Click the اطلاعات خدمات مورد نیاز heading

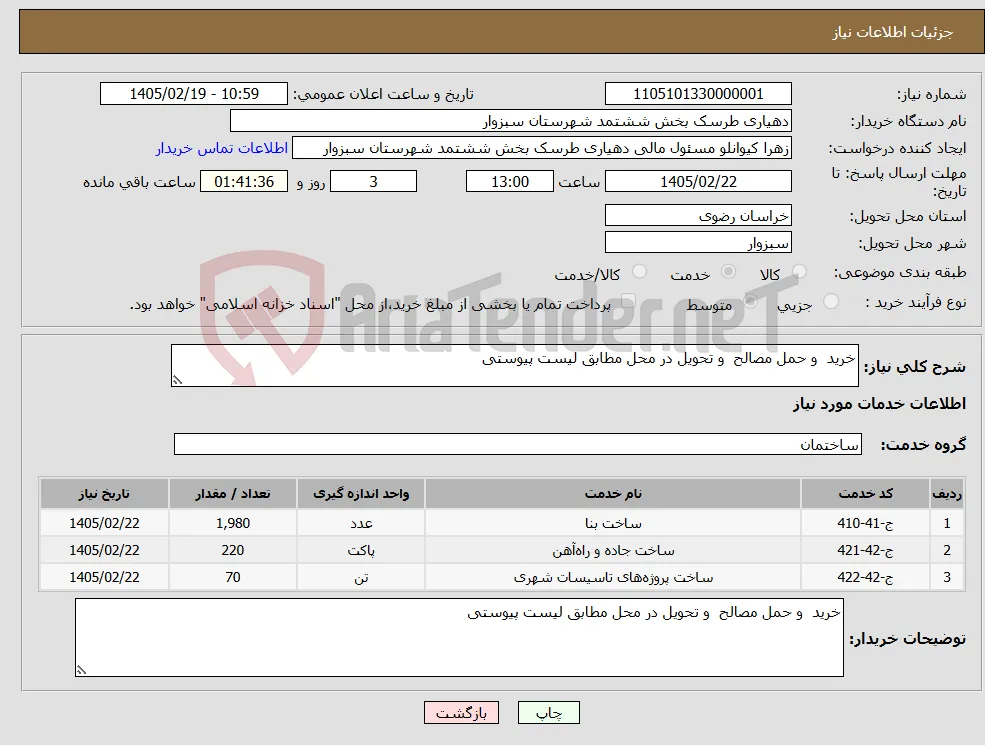coord(879,403)
